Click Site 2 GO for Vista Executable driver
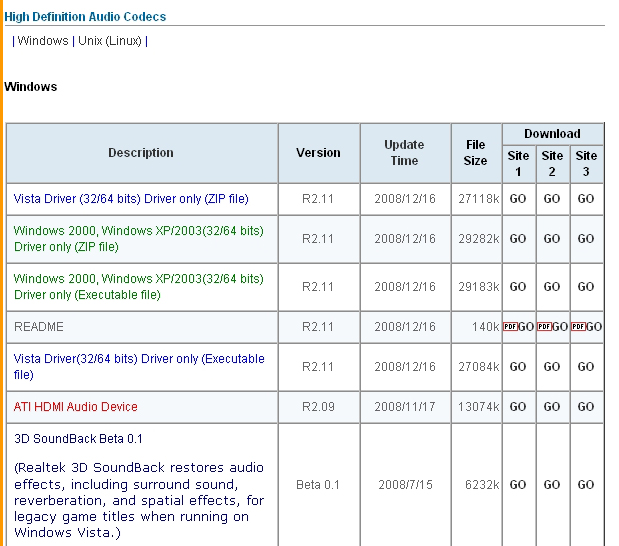The height and width of the screenshot is (546, 619). (x=552, y=367)
